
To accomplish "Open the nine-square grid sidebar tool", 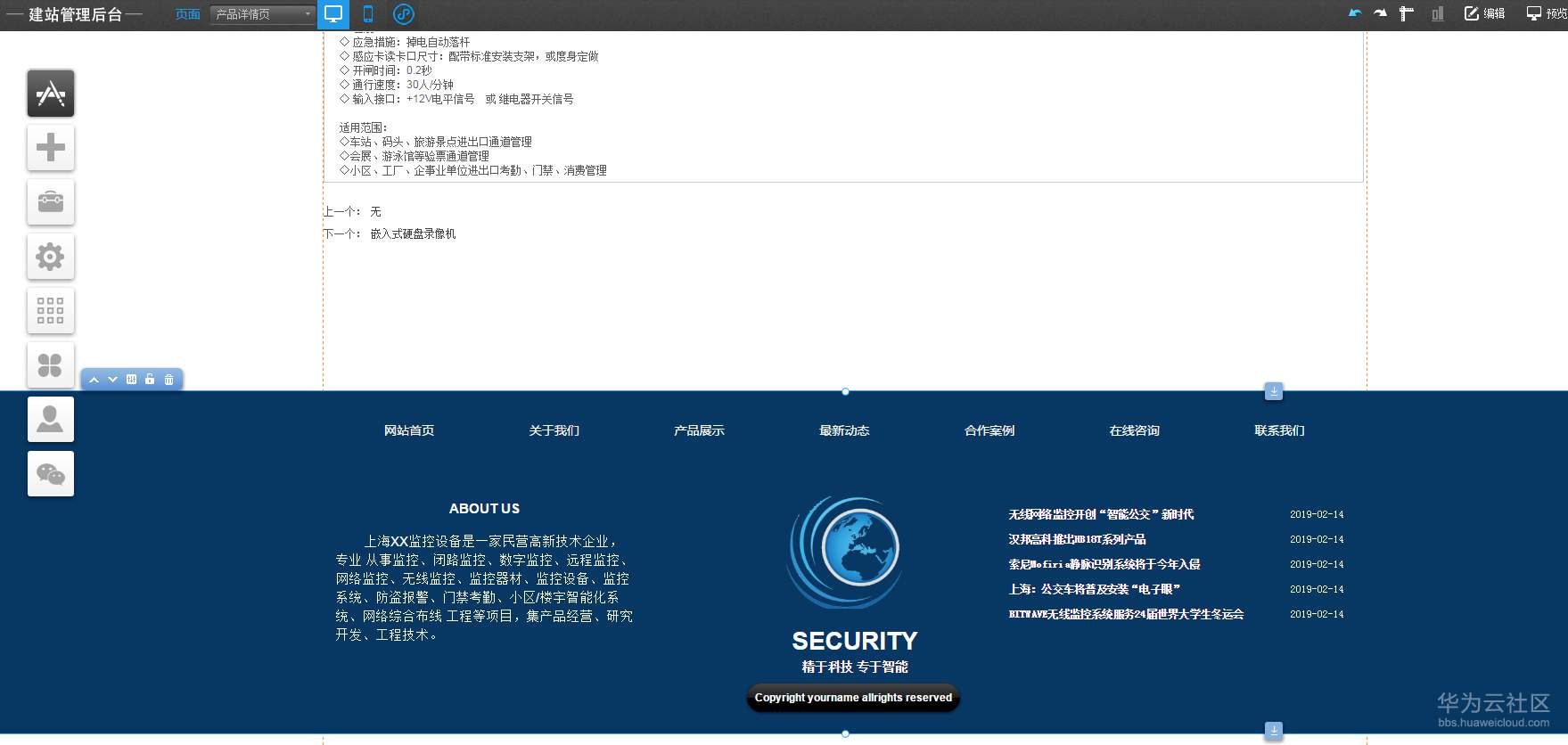I will 51,311.
